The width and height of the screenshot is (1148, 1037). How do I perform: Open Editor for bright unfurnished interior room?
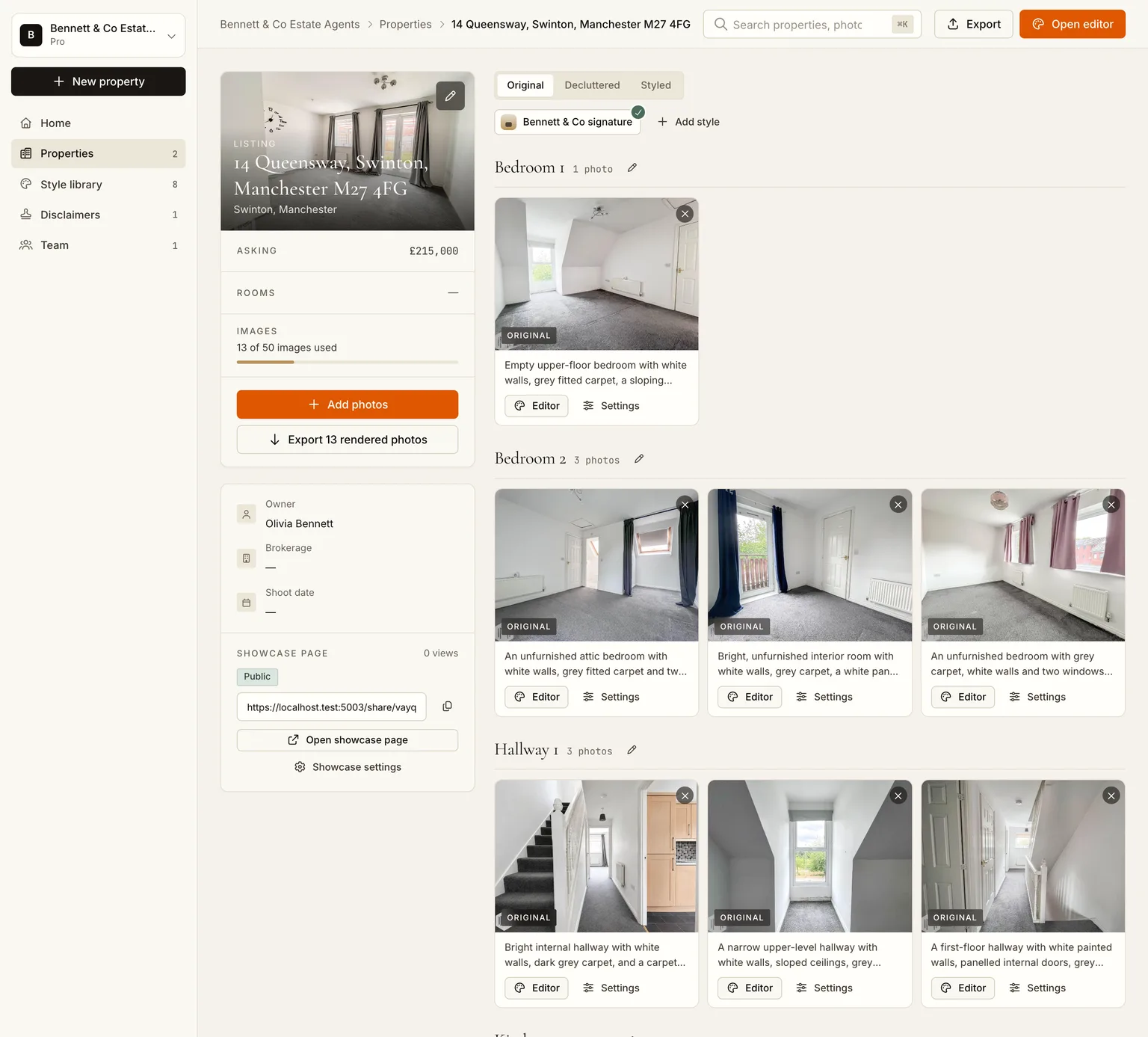(750, 697)
